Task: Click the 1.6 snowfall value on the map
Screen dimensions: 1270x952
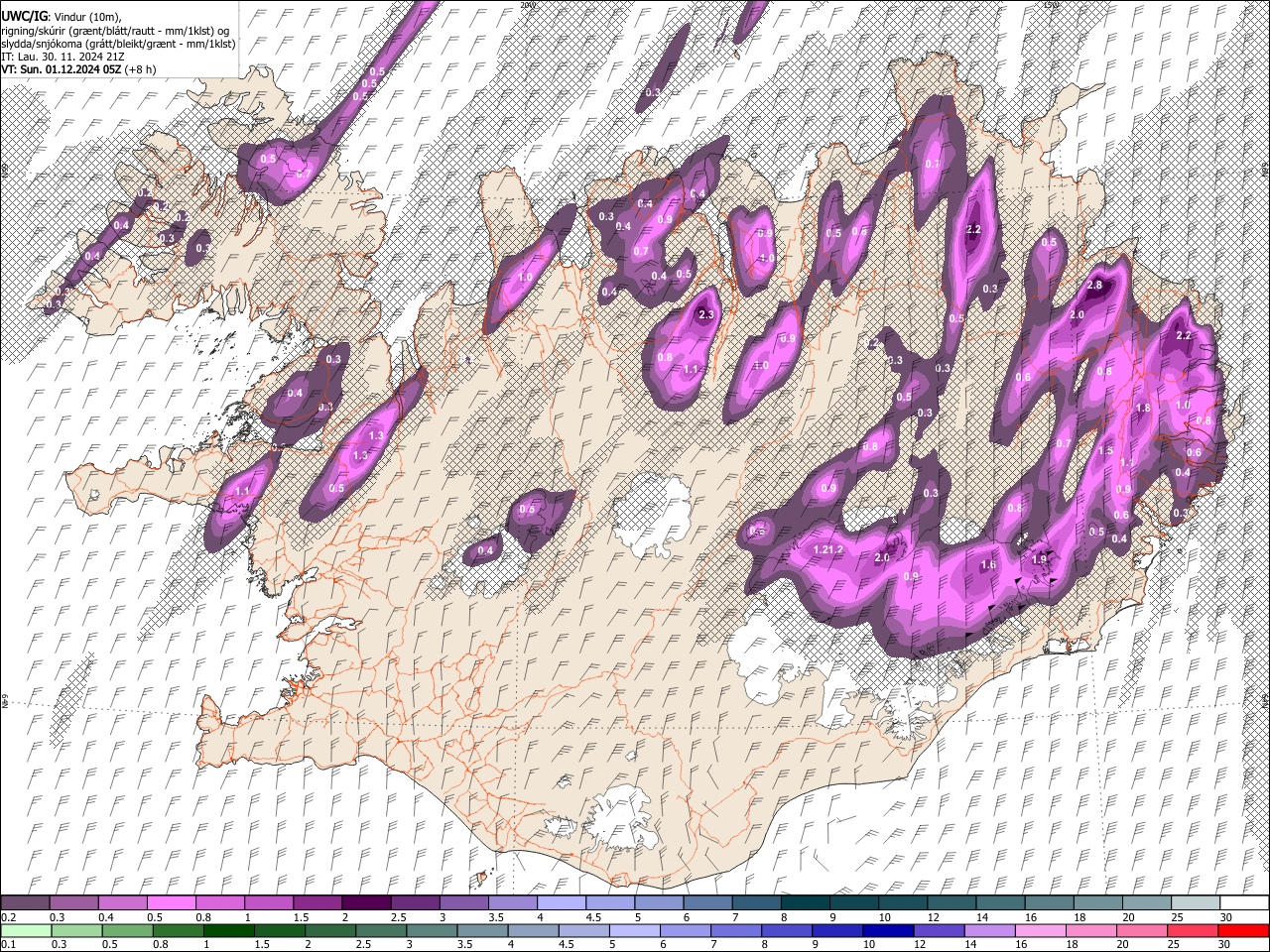Action: coord(987,565)
